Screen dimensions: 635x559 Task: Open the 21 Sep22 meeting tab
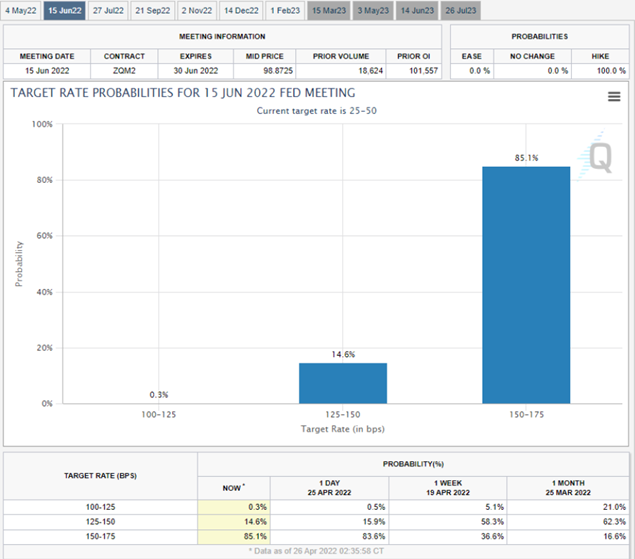coord(153,10)
